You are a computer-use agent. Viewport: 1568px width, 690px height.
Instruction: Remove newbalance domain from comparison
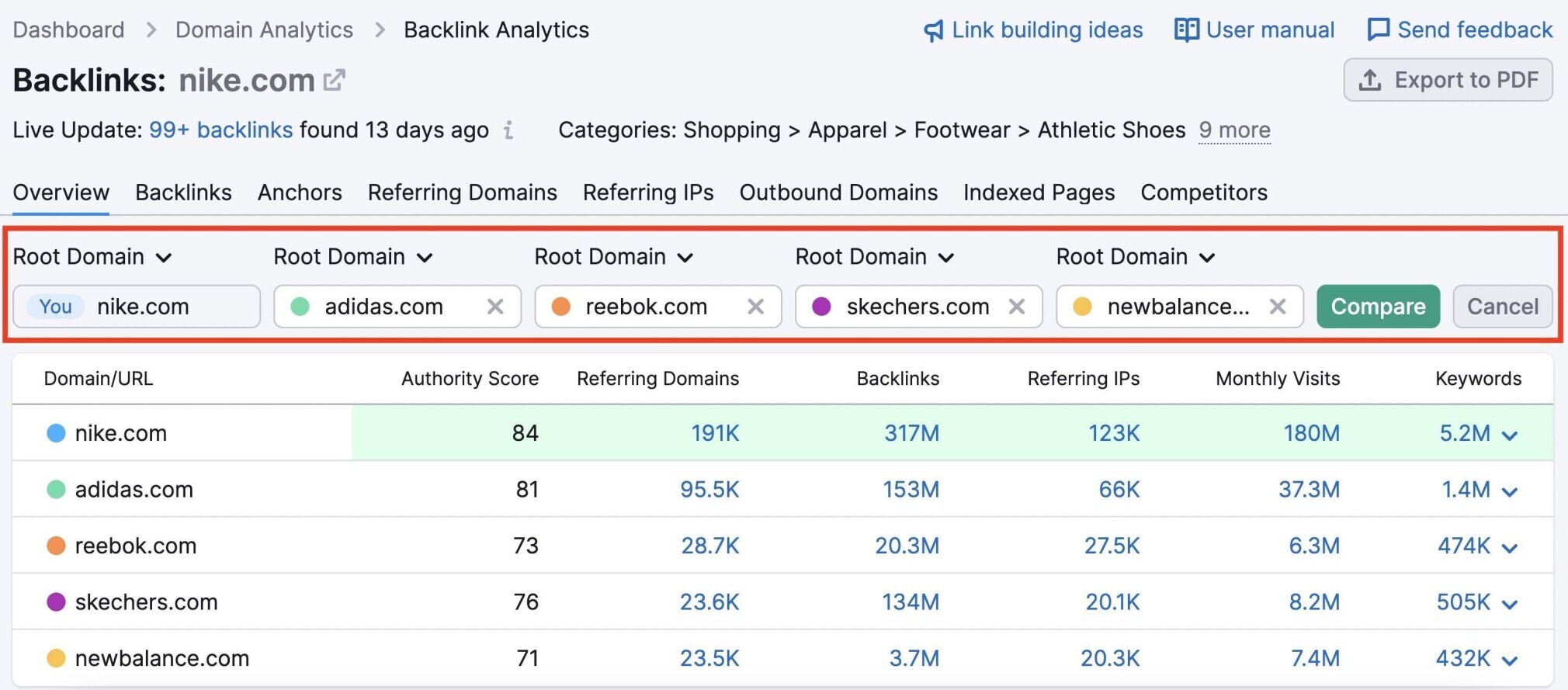pyautogui.click(x=1278, y=307)
